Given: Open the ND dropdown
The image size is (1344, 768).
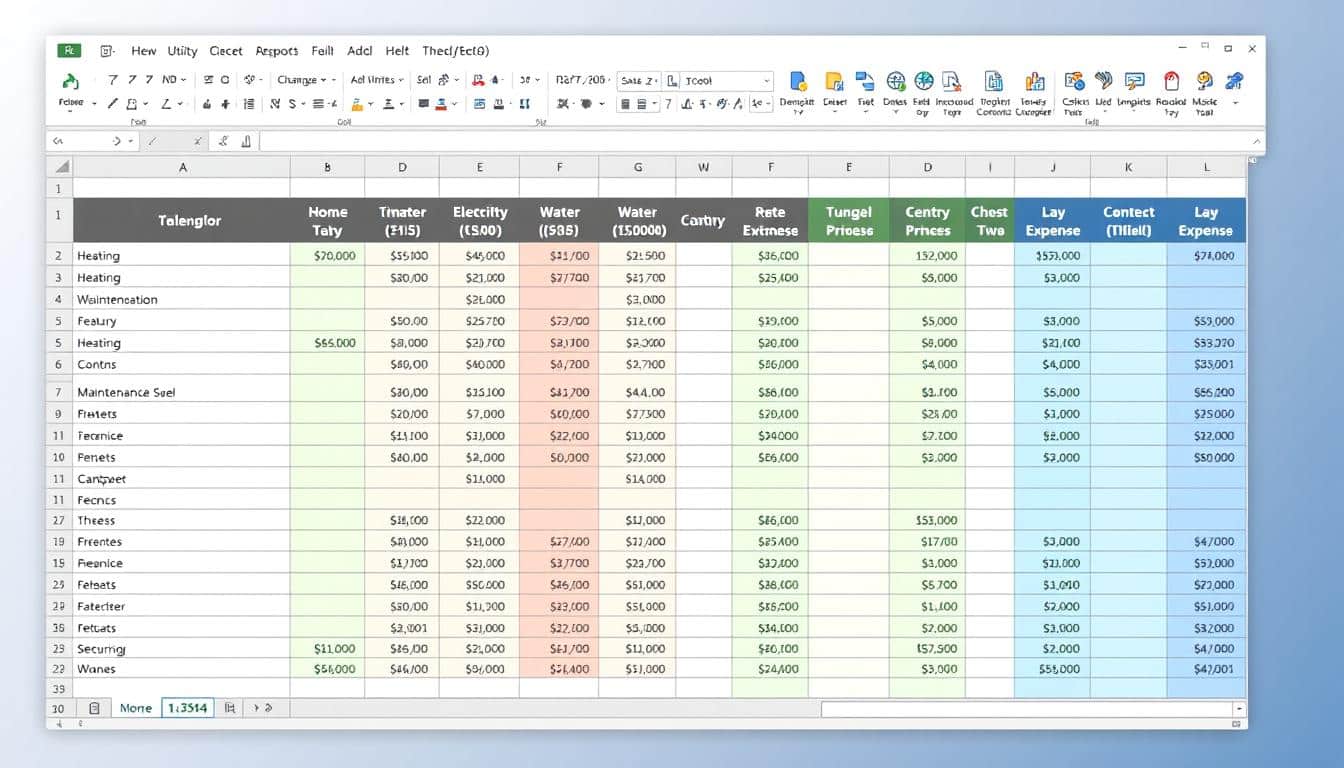Looking at the screenshot, I should (175, 80).
